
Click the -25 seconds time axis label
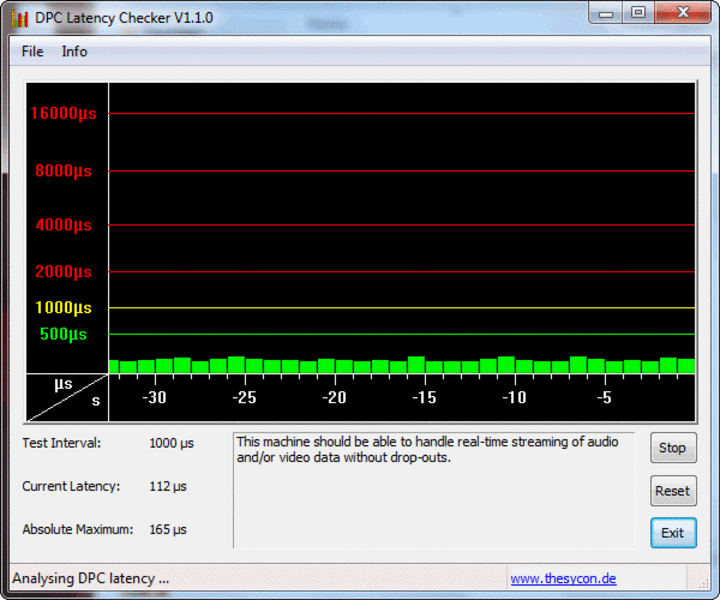244,398
